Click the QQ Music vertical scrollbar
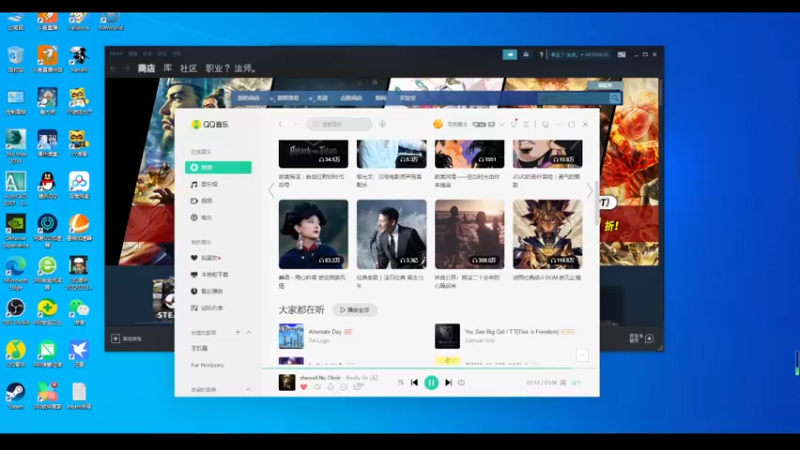The height and width of the screenshot is (450, 800). tap(597, 203)
